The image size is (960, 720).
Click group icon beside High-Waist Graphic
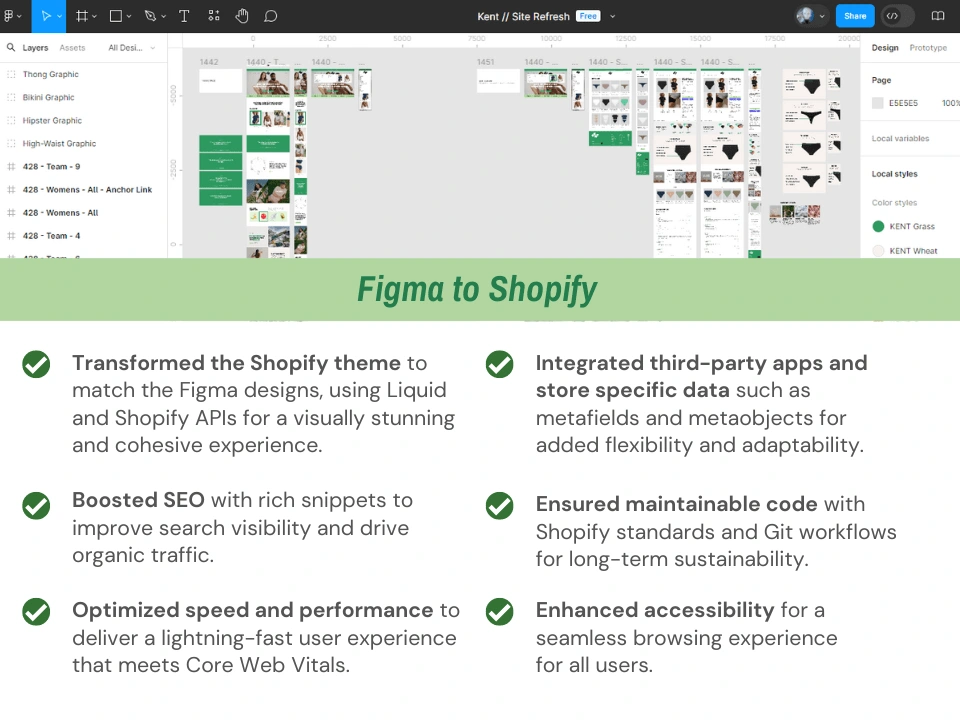pyautogui.click(x=11, y=143)
